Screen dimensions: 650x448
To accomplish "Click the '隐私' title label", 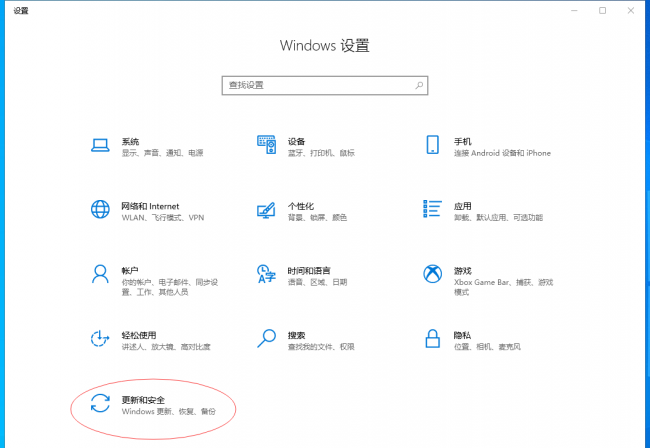I will tap(462, 336).
